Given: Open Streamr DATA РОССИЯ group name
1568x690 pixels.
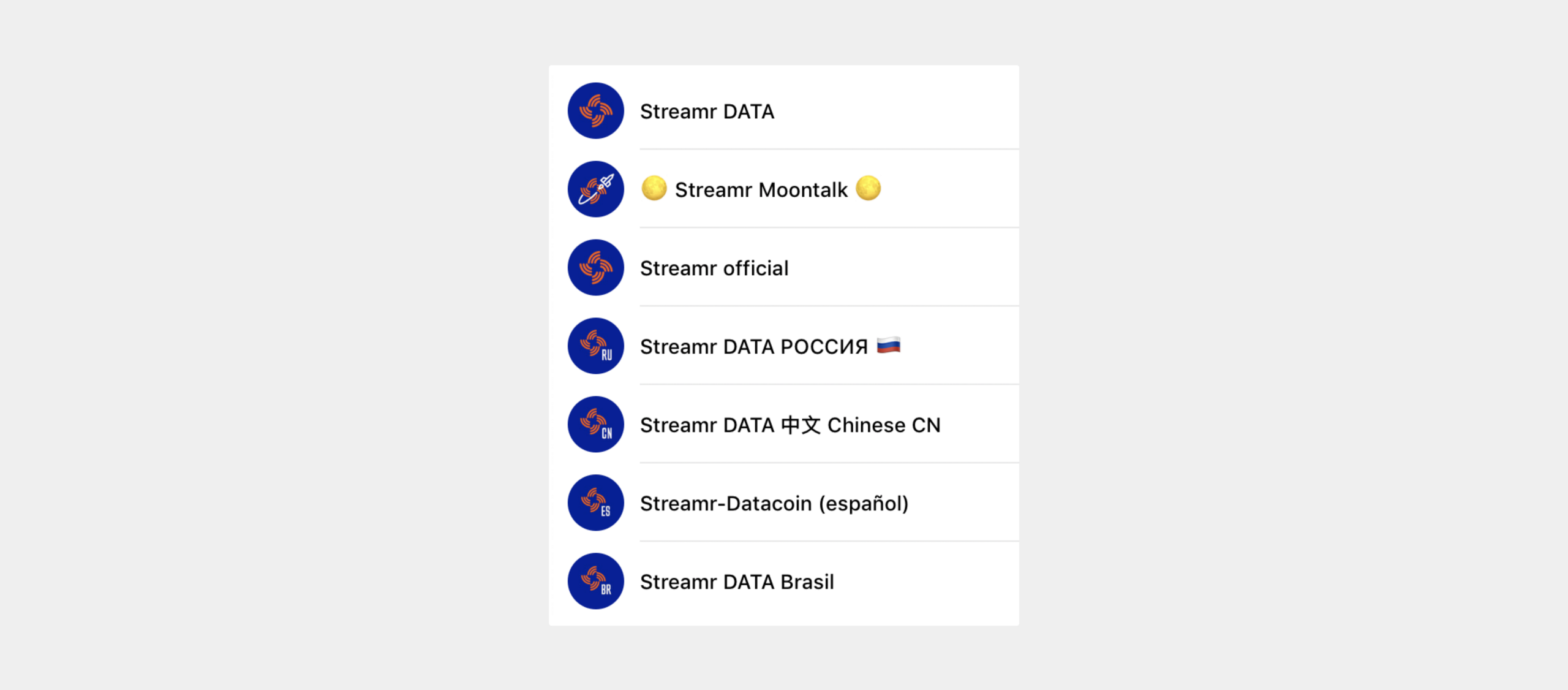Looking at the screenshot, I should pos(754,347).
